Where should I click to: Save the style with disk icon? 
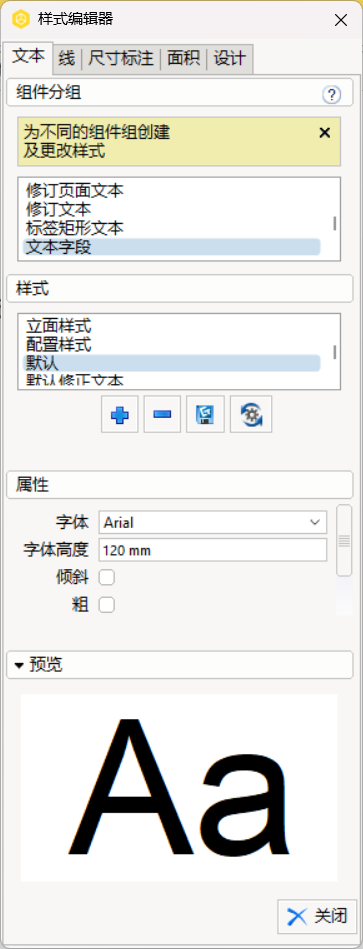(206, 415)
